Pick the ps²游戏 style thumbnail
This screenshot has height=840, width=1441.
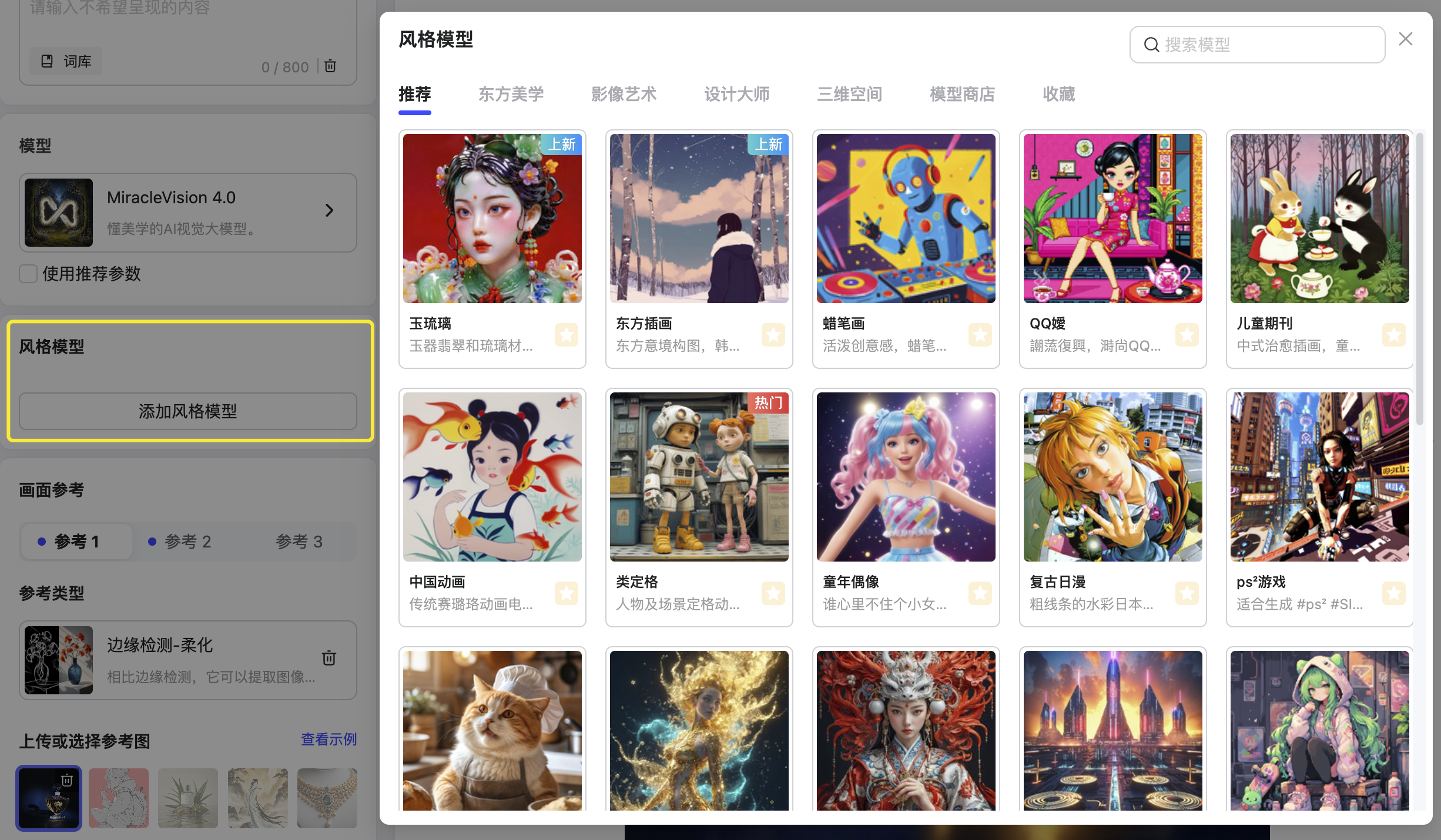pyautogui.click(x=1320, y=477)
